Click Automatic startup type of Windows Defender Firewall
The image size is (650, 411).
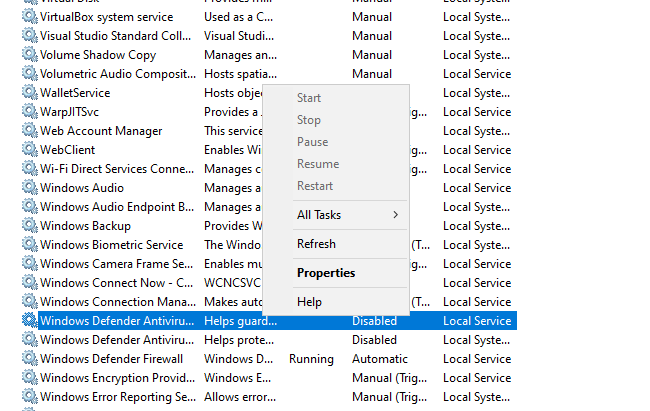pos(380,359)
